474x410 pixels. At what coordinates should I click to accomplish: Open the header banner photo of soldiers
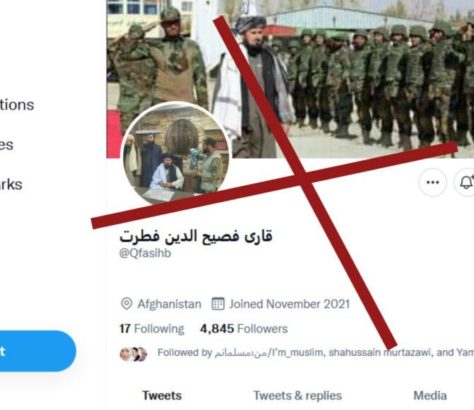click(x=290, y=79)
